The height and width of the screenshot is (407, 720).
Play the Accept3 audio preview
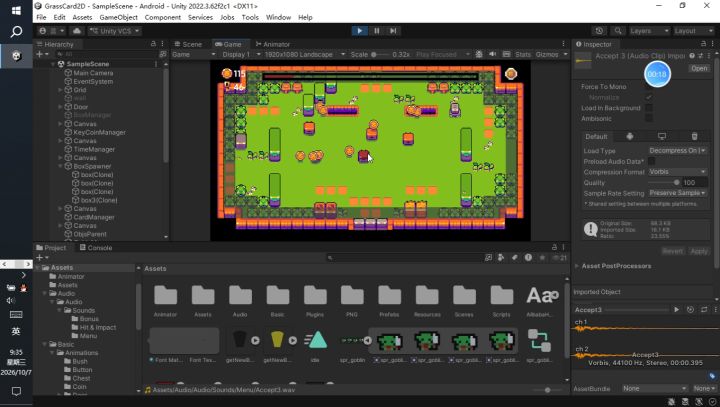click(676, 310)
